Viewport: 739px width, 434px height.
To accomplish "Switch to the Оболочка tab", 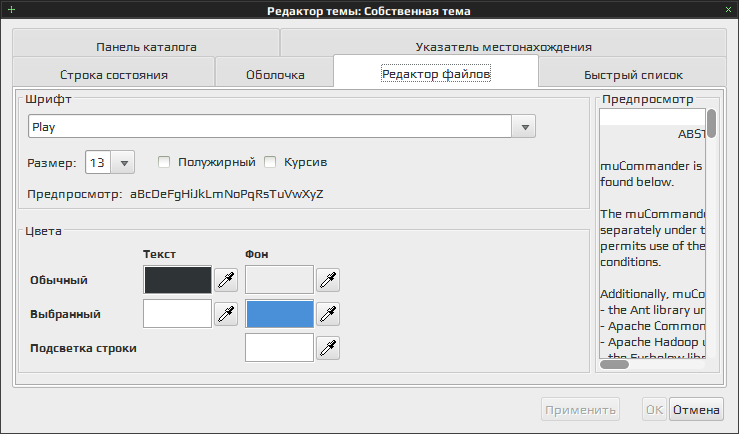I will [275, 74].
